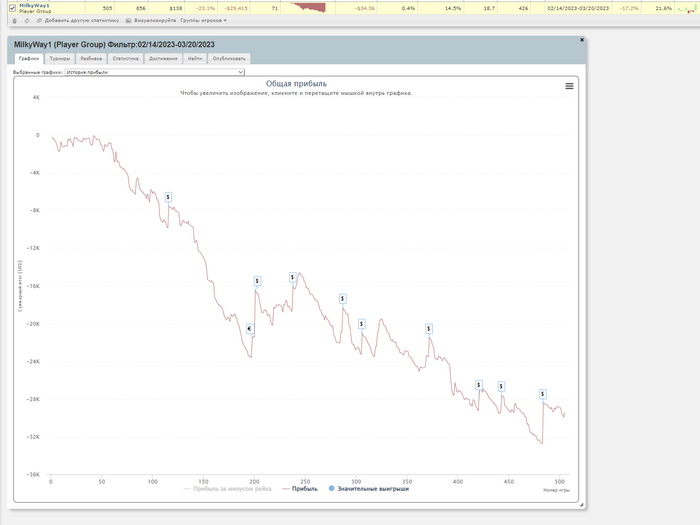Click the Добавить другую статистику link

82,21
